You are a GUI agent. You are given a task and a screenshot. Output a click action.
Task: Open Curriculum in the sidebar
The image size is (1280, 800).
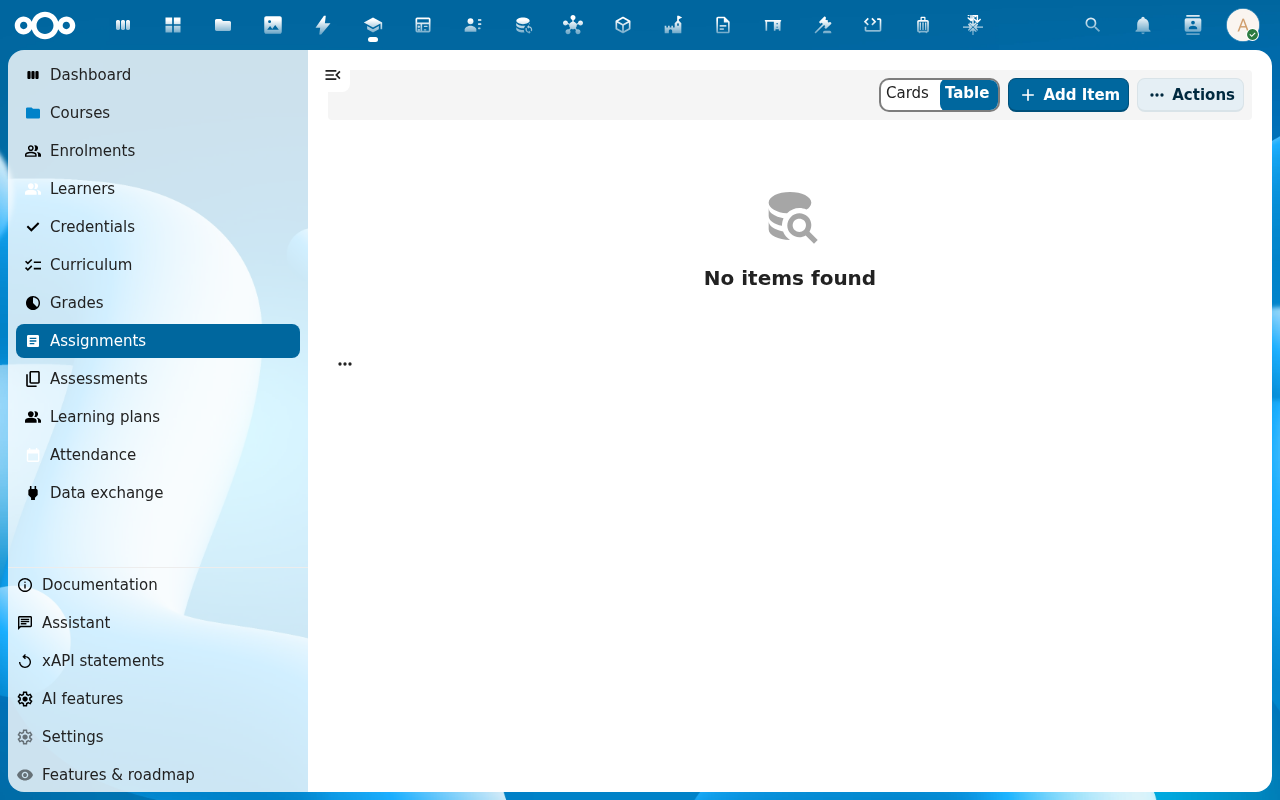coord(158,265)
